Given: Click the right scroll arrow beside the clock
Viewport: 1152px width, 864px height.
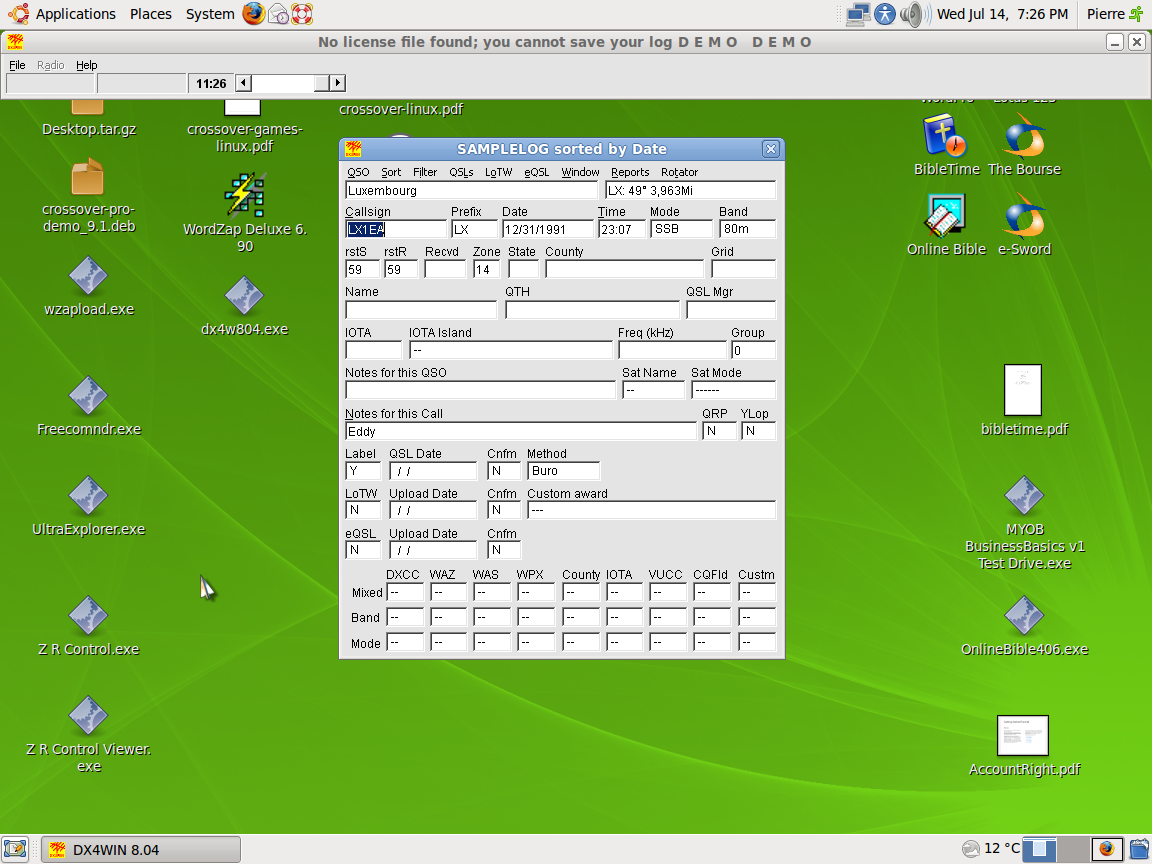Looking at the screenshot, I should click(337, 83).
